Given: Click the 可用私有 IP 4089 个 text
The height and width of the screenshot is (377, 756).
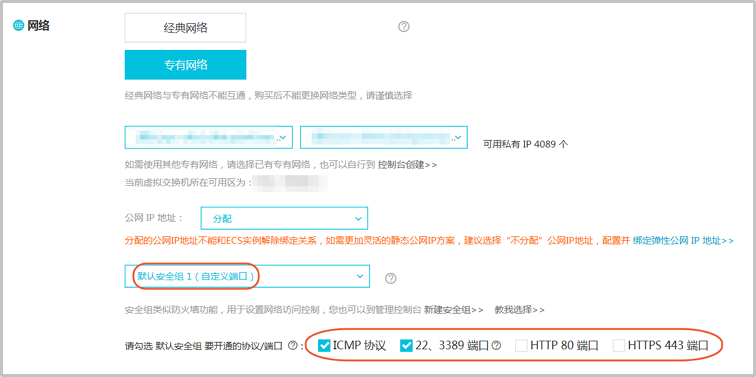Looking at the screenshot, I should coord(525,144).
